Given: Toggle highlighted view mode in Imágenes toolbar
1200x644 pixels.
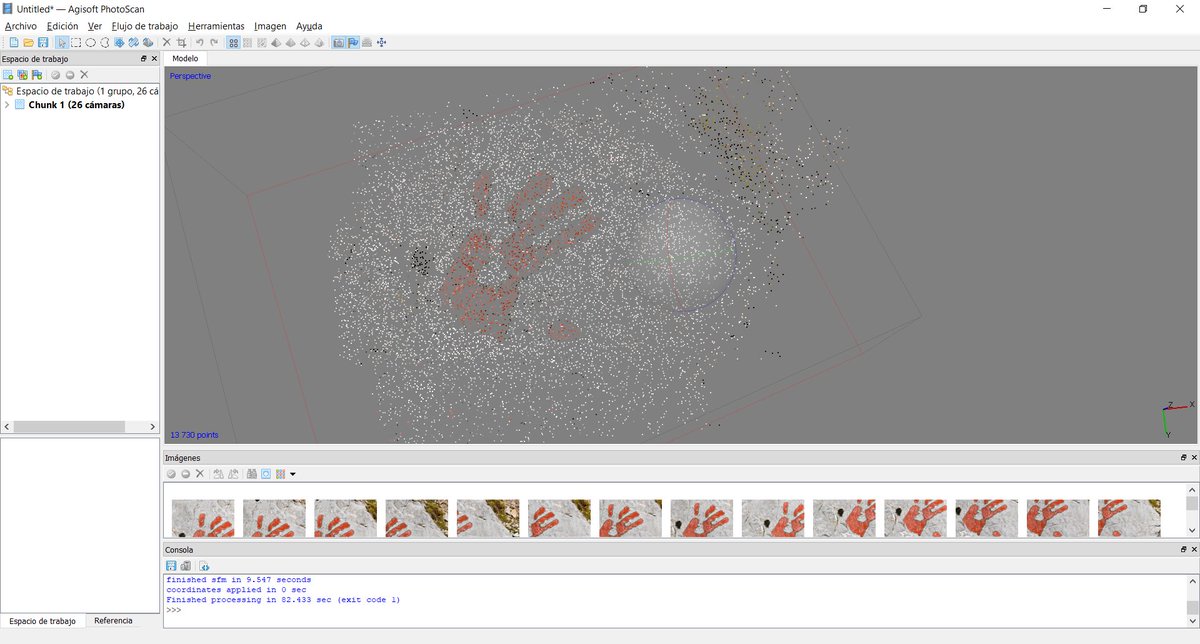Looking at the screenshot, I should tap(266, 473).
